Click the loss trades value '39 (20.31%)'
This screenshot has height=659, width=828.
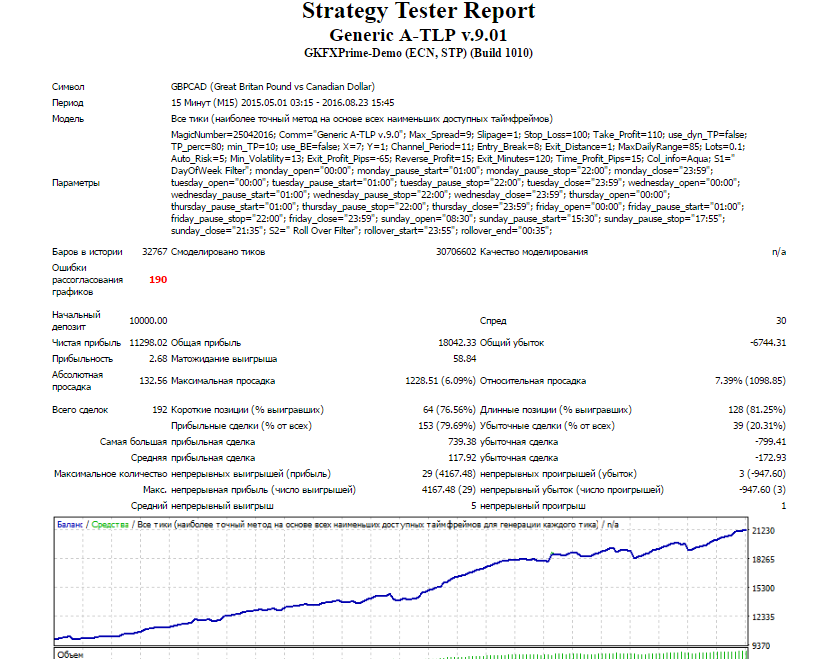click(x=759, y=426)
